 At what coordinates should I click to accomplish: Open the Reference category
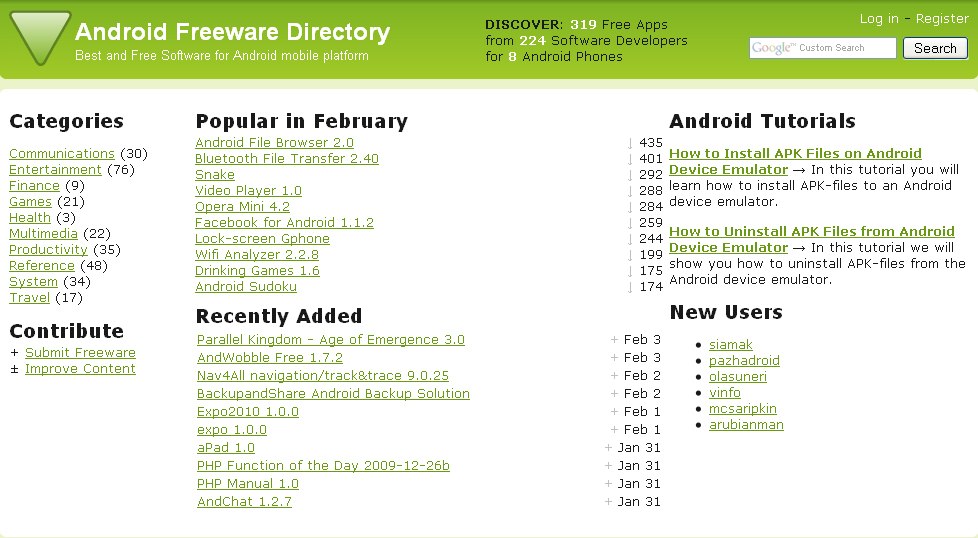[x=42, y=266]
